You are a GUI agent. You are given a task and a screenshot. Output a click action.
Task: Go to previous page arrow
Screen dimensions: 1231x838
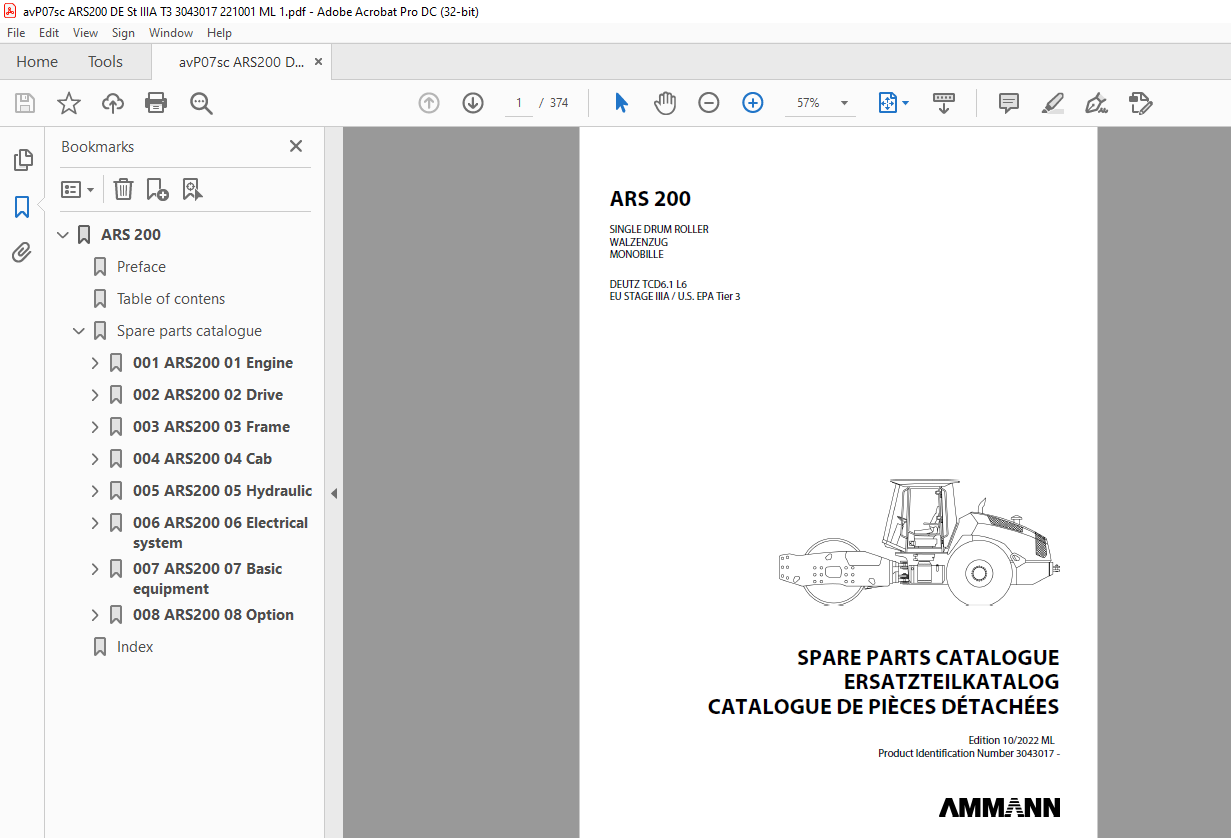pyautogui.click(x=429, y=103)
